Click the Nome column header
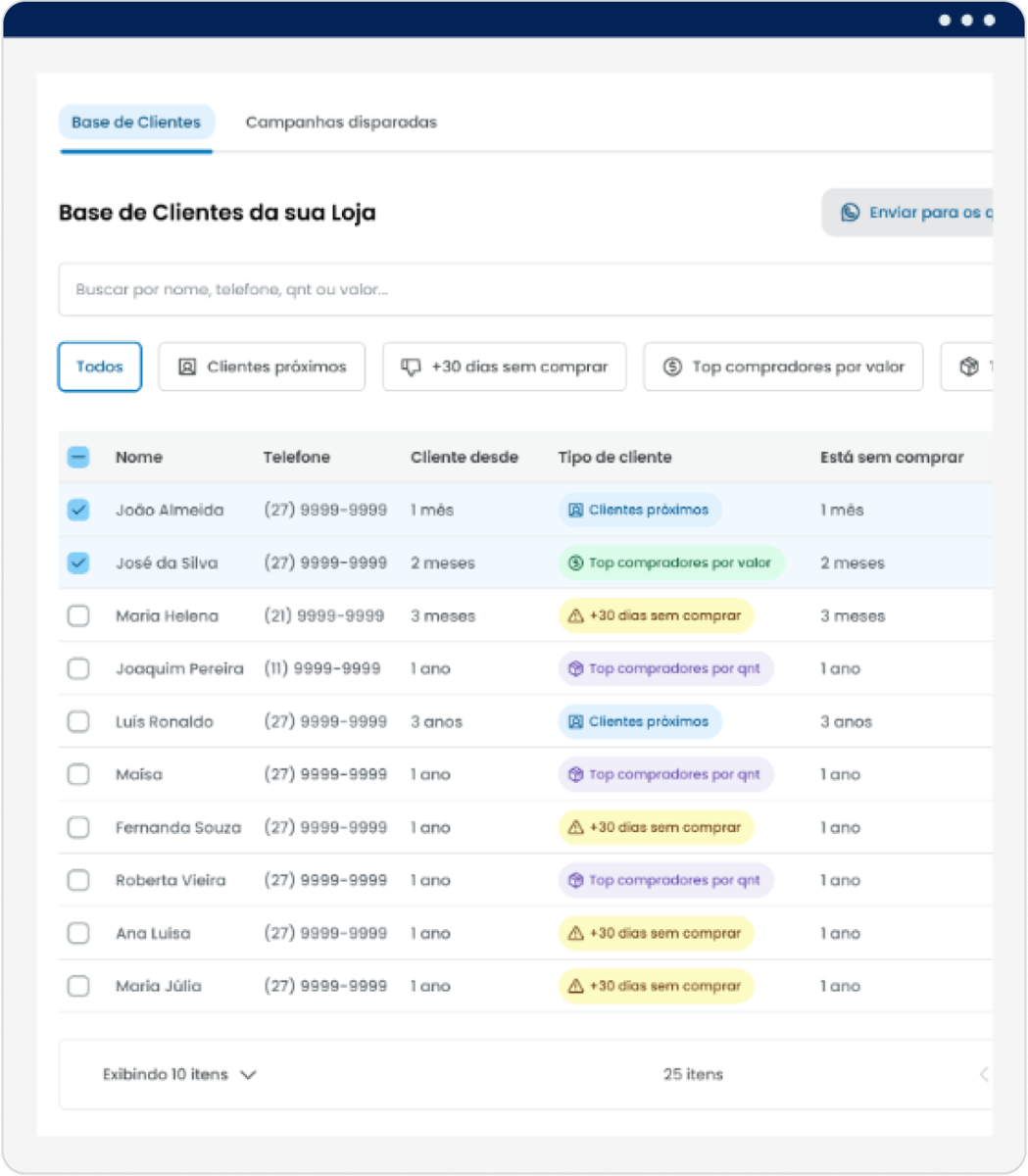Screen dimensions: 1028x1176 (x=139, y=457)
